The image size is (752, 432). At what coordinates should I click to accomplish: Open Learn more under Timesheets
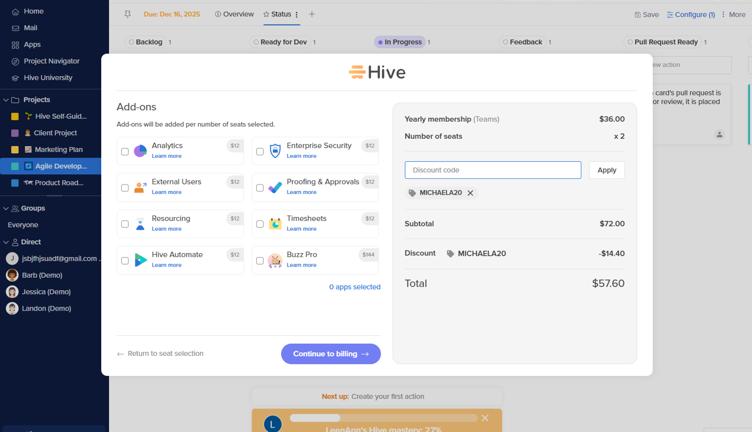coord(301,229)
